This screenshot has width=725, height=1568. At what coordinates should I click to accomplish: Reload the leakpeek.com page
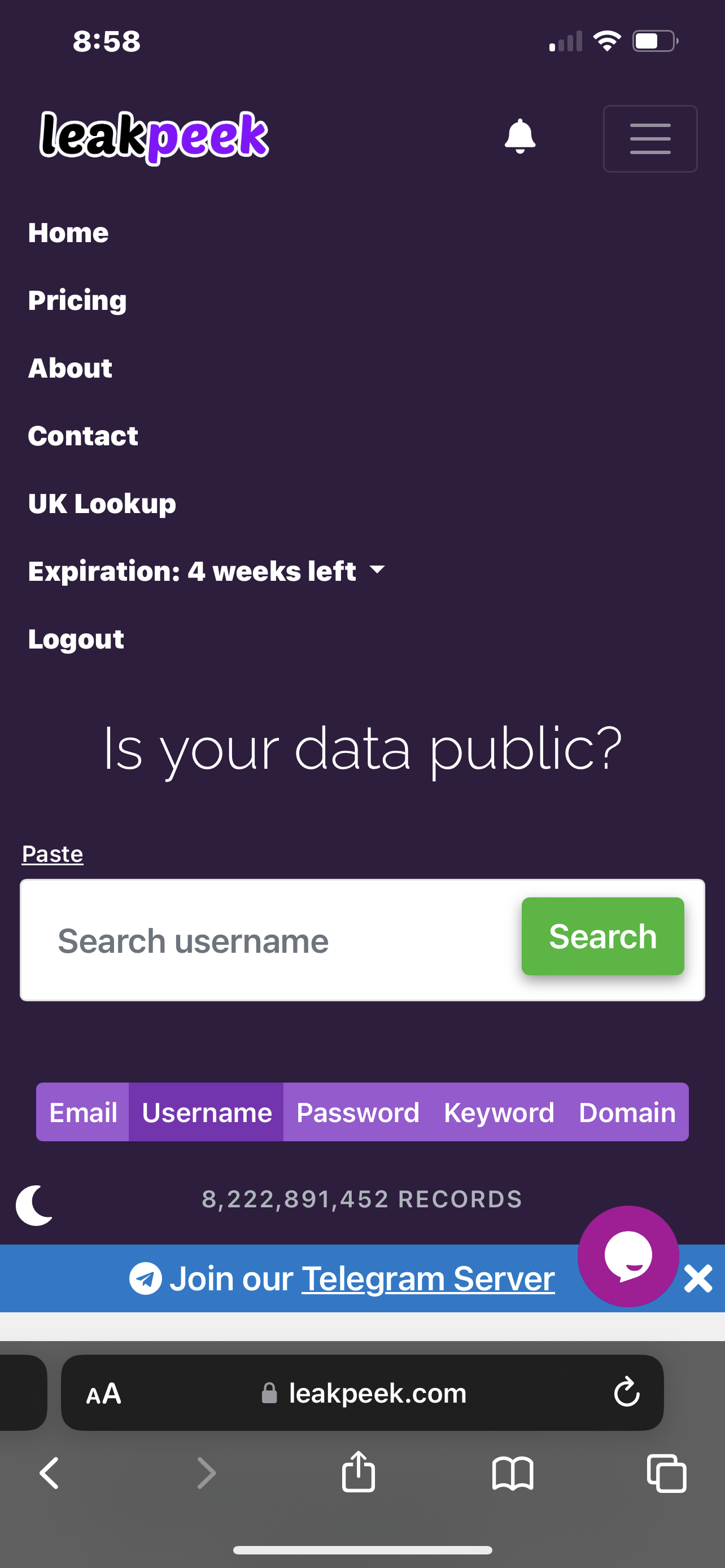(x=626, y=1392)
